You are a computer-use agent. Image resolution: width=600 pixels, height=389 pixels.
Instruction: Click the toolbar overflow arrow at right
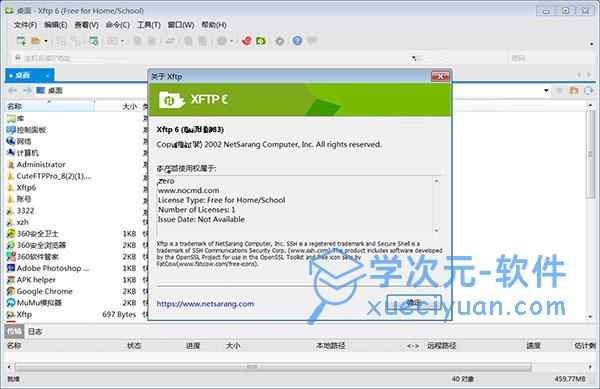coord(591,45)
